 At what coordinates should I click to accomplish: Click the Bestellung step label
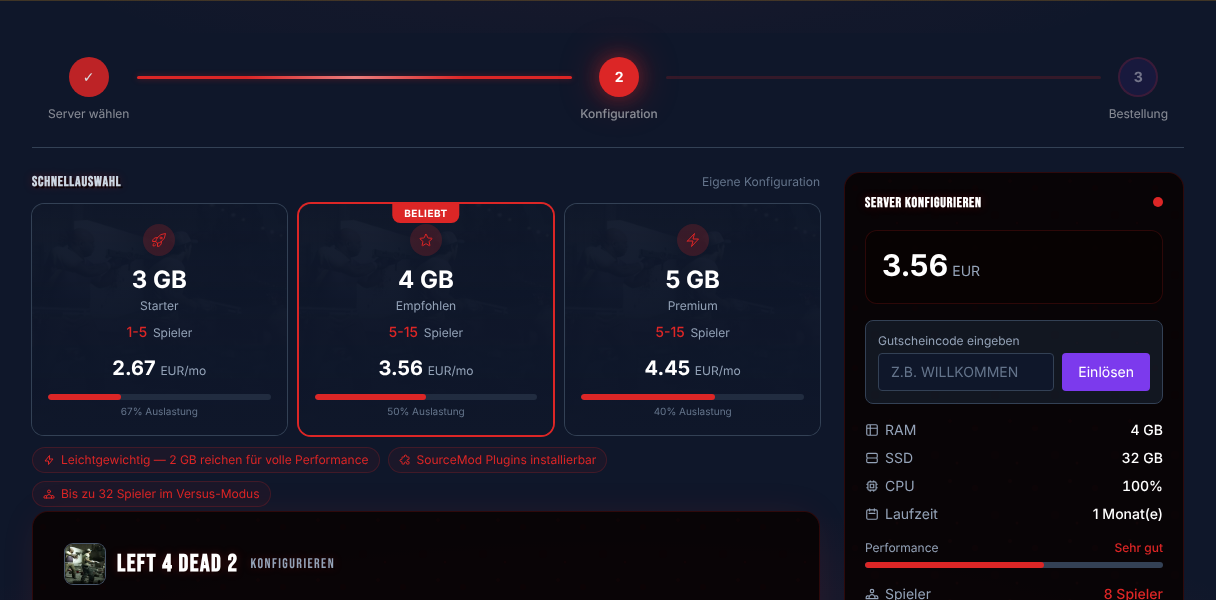(x=1138, y=114)
